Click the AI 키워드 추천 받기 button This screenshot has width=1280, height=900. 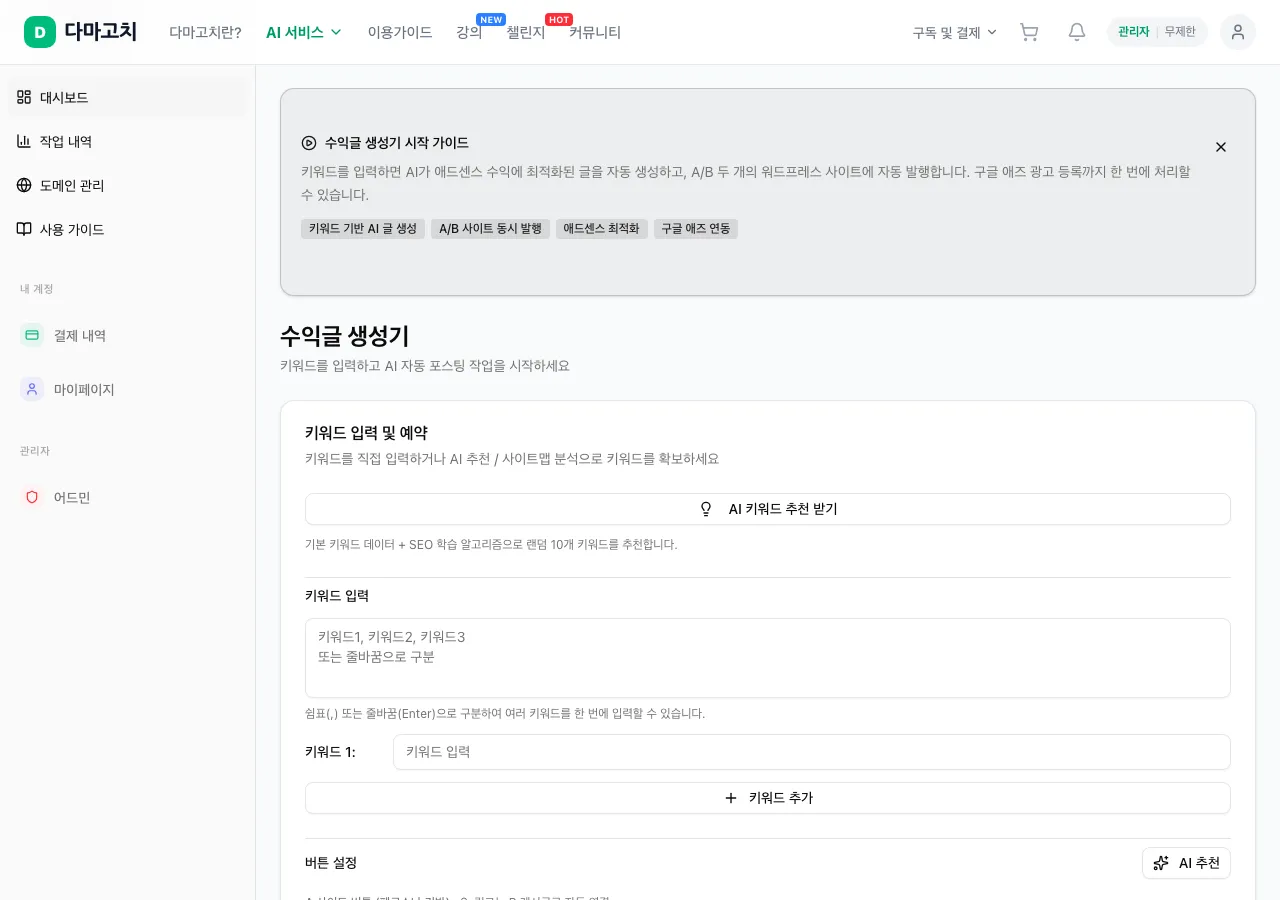coord(768,509)
